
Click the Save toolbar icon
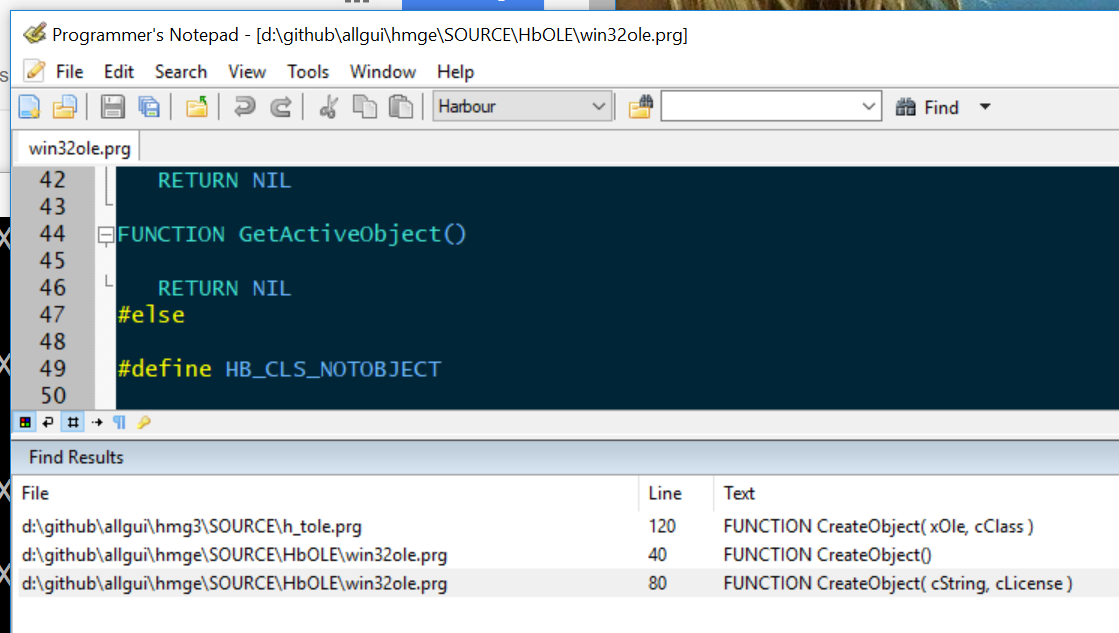[112, 107]
